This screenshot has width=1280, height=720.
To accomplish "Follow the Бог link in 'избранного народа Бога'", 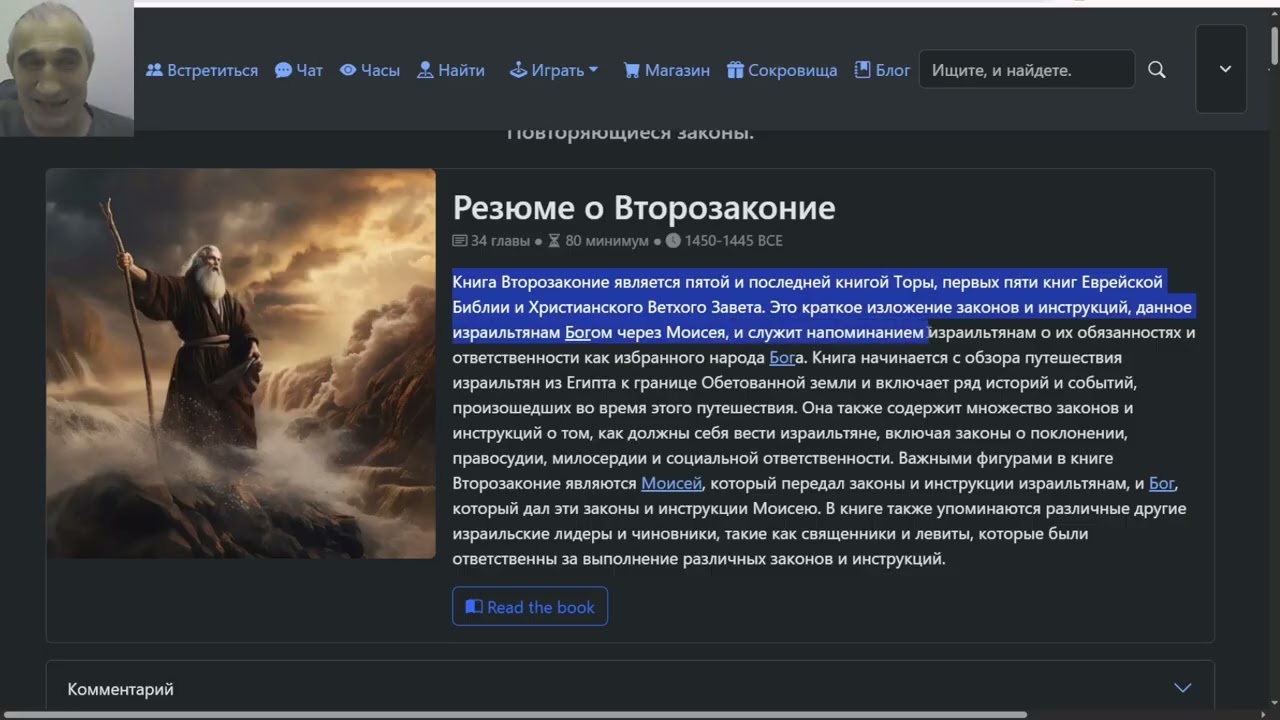I will (x=782, y=357).
